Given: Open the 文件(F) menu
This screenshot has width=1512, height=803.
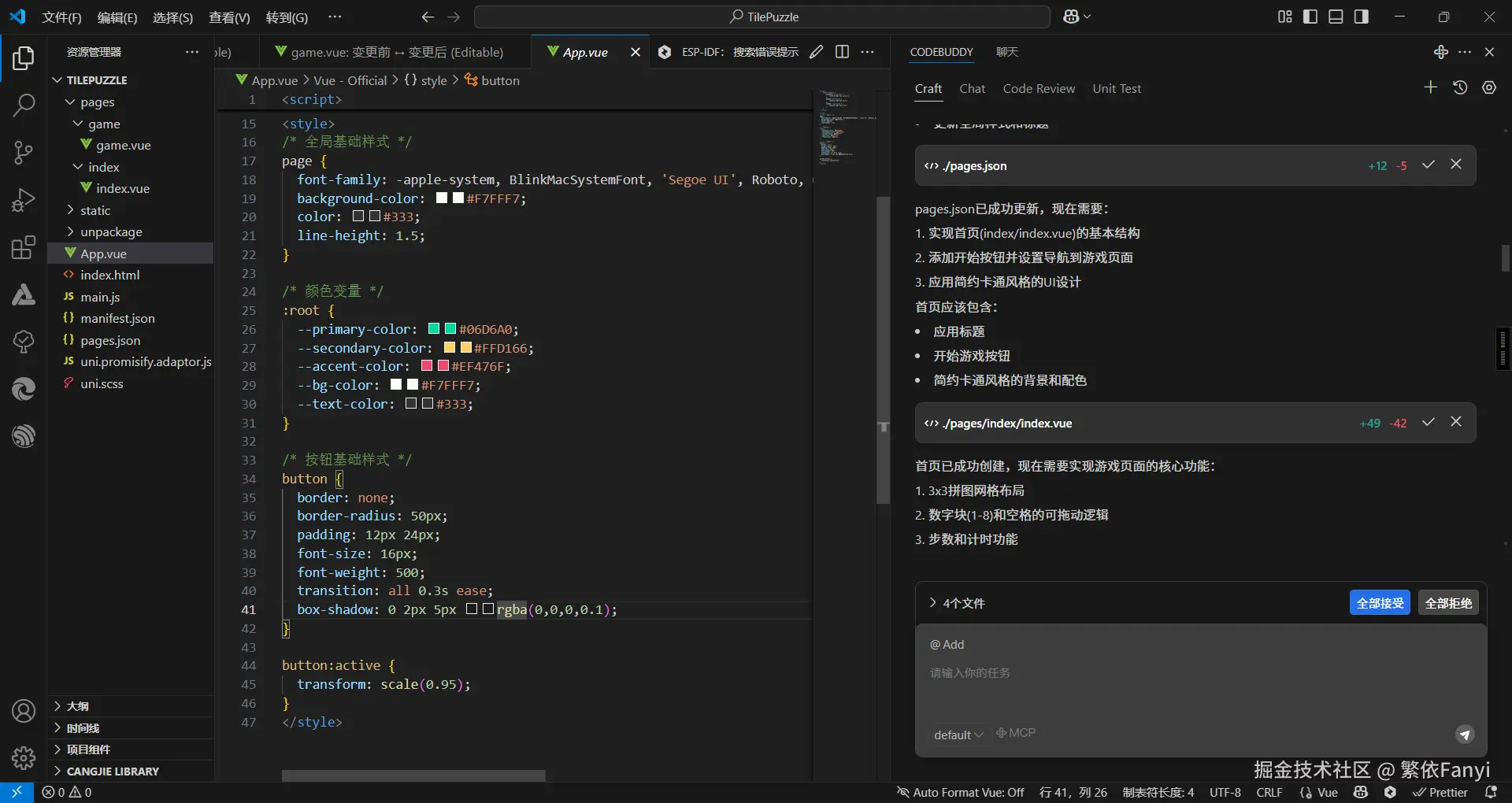Looking at the screenshot, I should [x=61, y=17].
